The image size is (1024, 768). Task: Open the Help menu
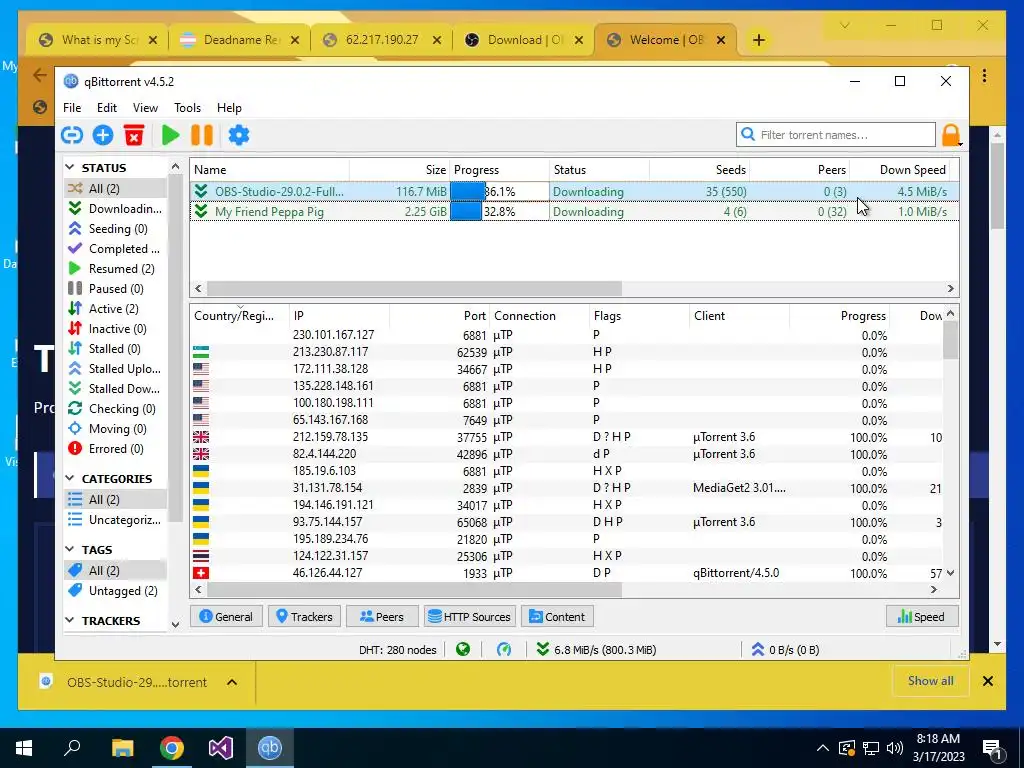pyautogui.click(x=229, y=108)
